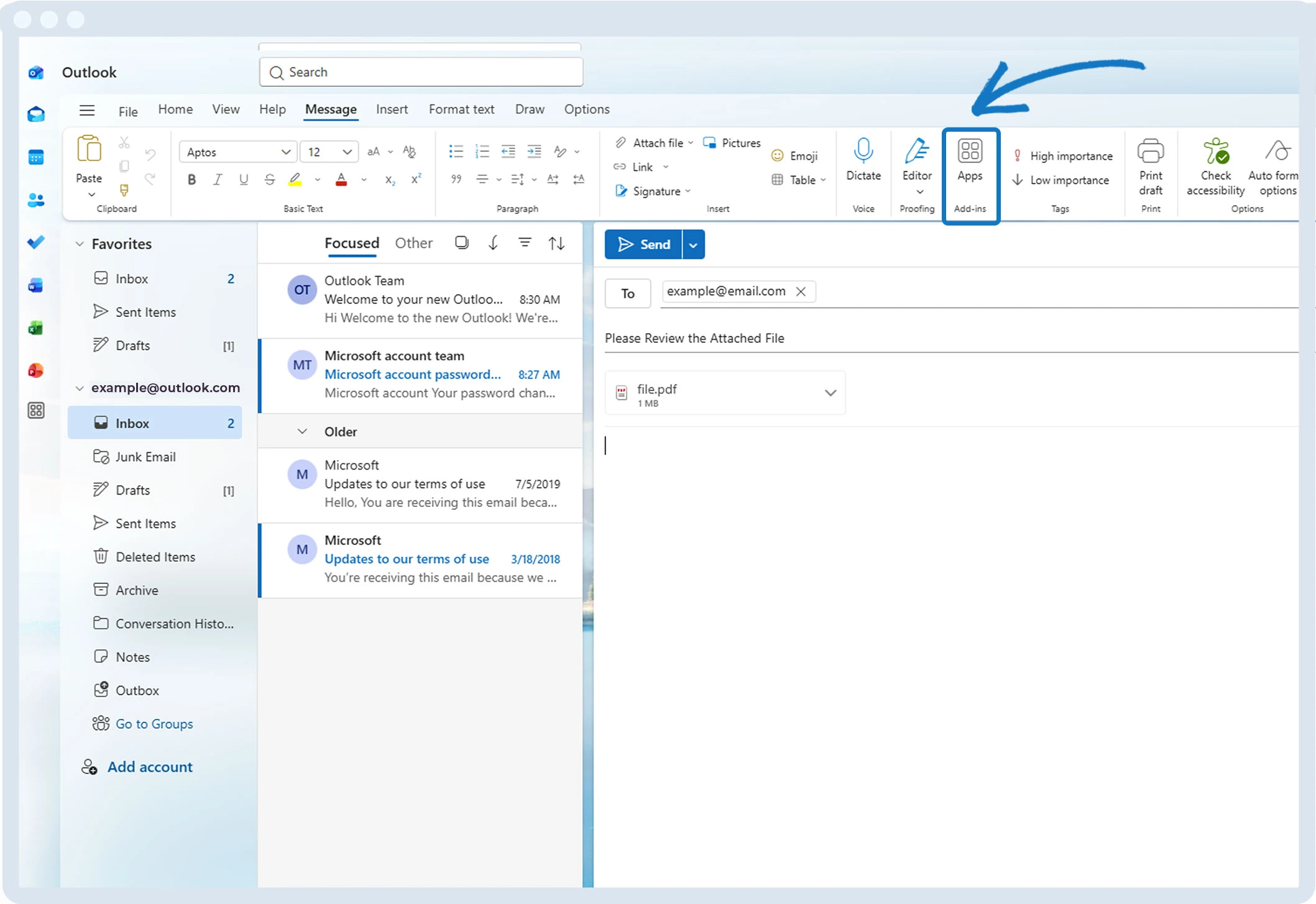Image resolution: width=1316 pixels, height=904 pixels.
Task: Launch PowerPoint from the left sidebar
Action: coord(36,370)
